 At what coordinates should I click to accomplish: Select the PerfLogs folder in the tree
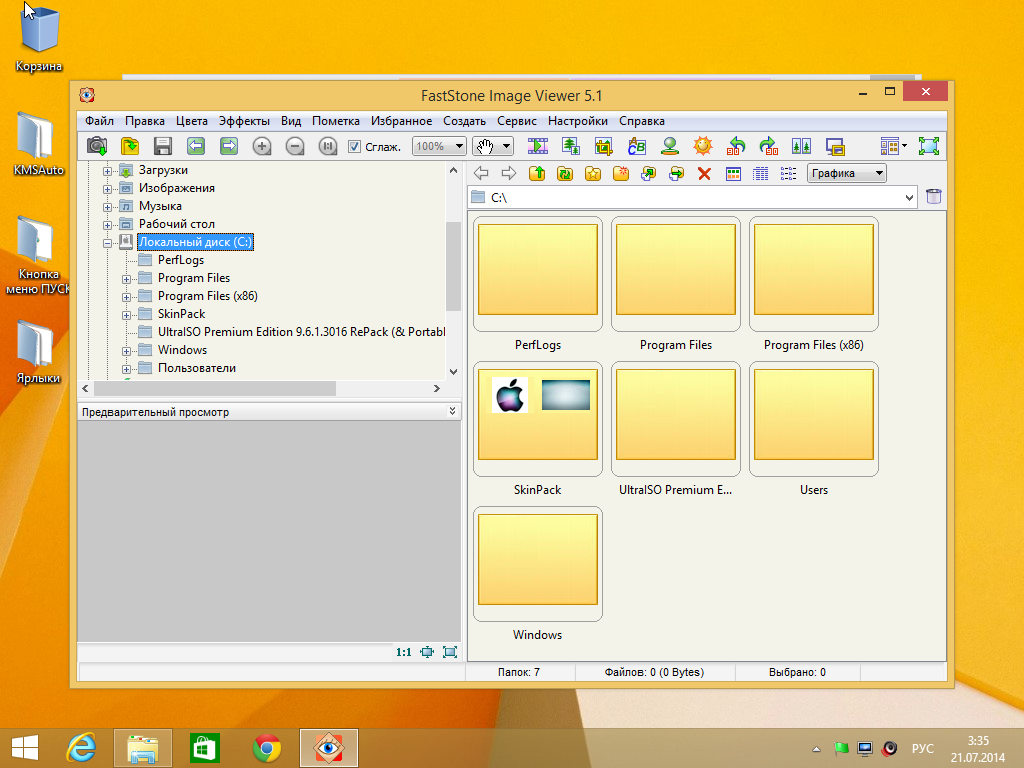click(180, 260)
